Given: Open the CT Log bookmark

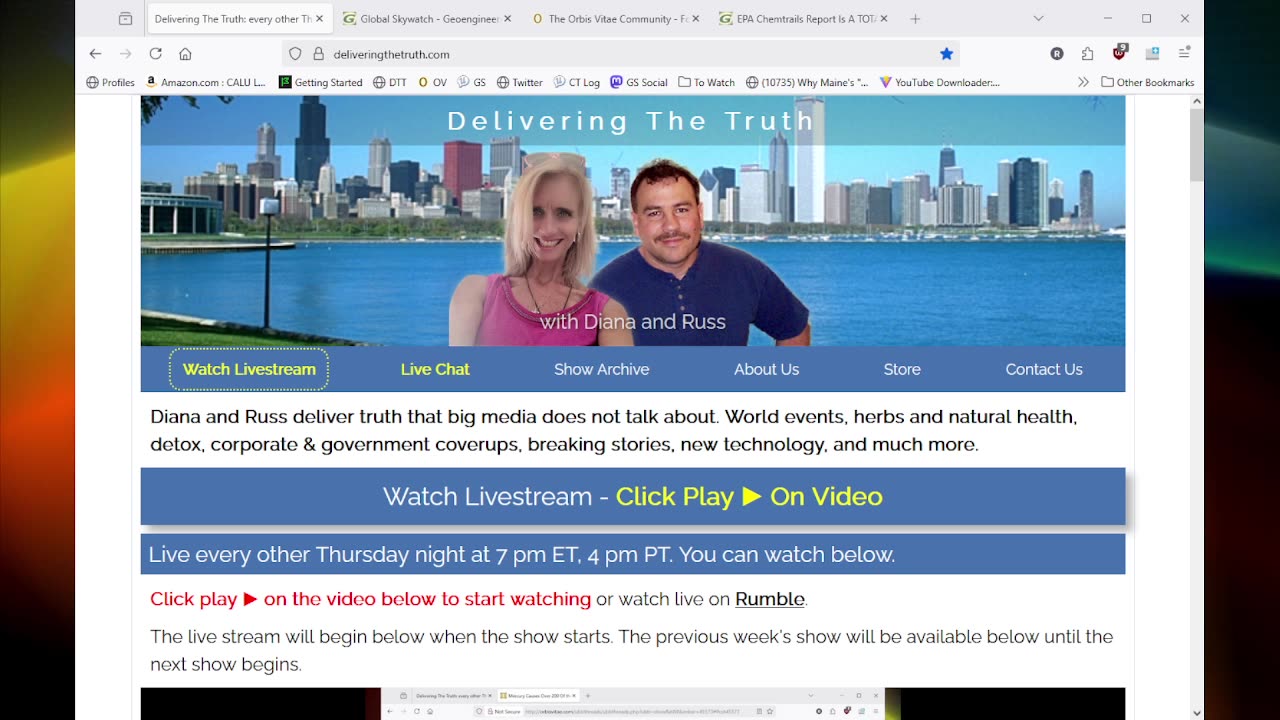Looking at the screenshot, I should pyautogui.click(x=577, y=82).
